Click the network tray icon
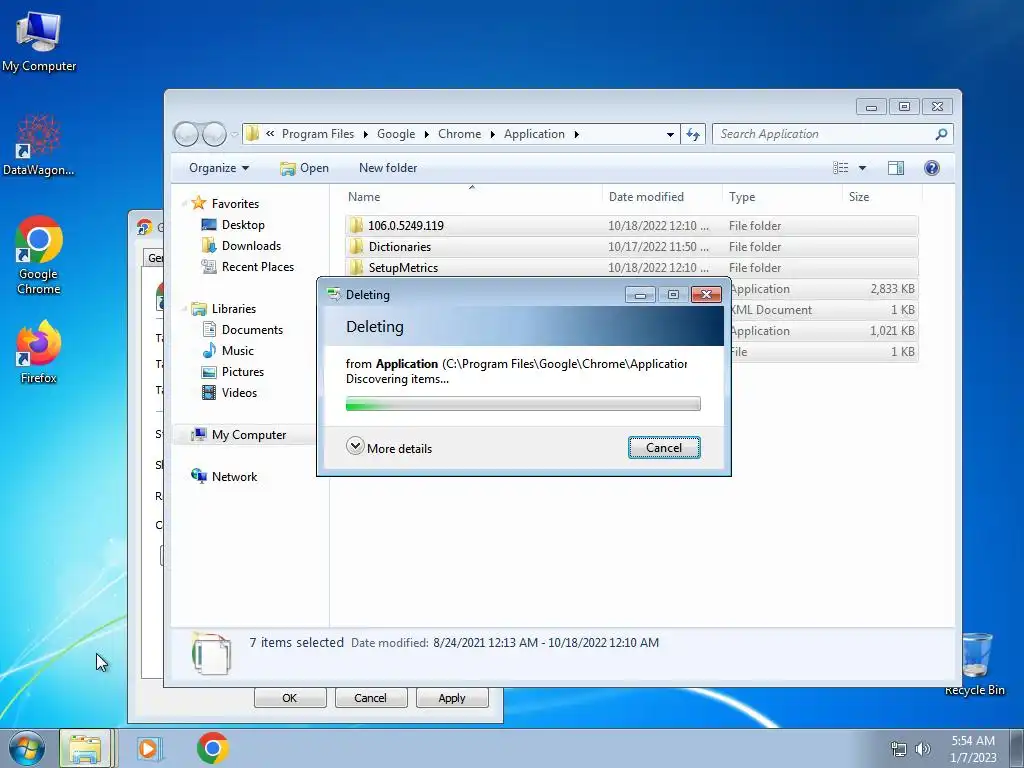Viewport: 1024px width, 768px height. click(x=899, y=749)
